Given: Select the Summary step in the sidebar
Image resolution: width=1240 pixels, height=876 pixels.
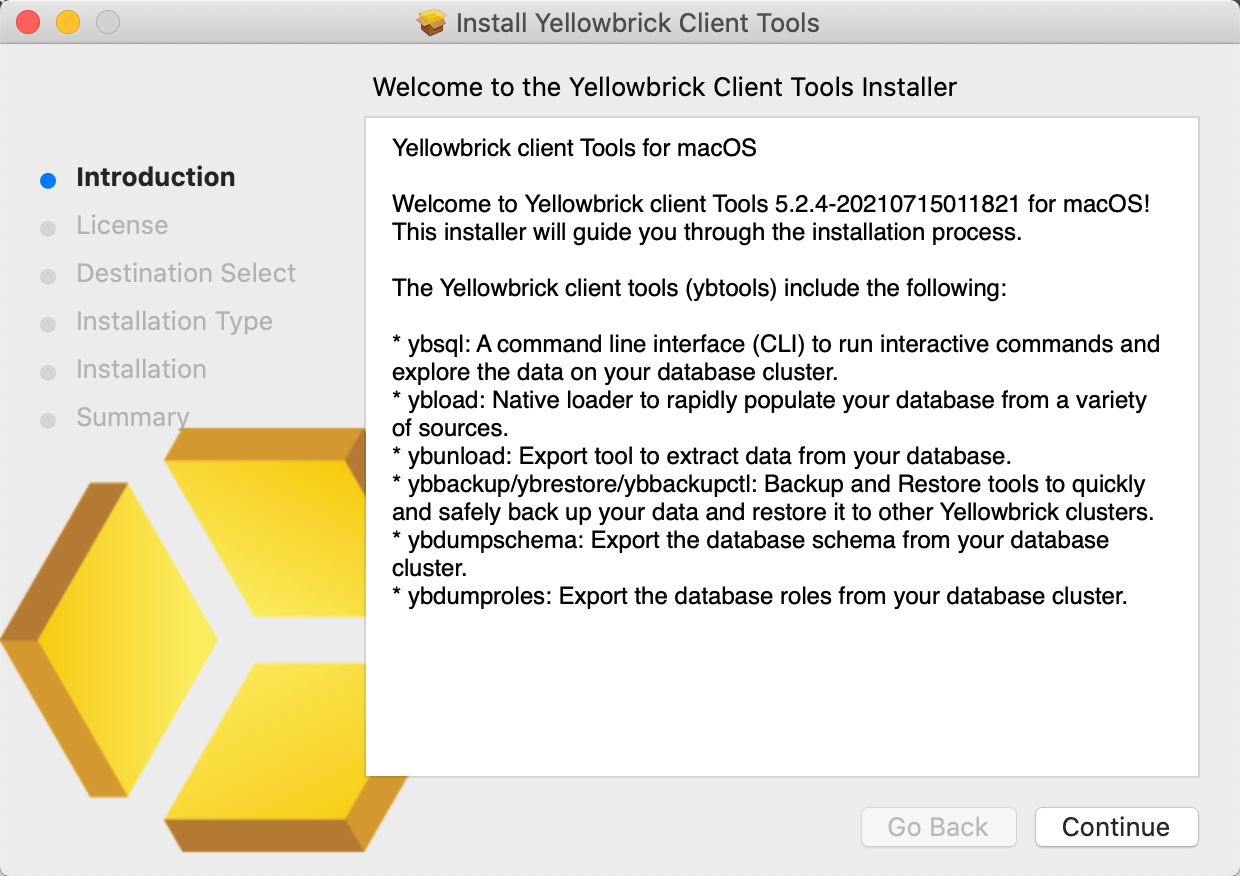Looking at the screenshot, I should [x=133, y=417].
